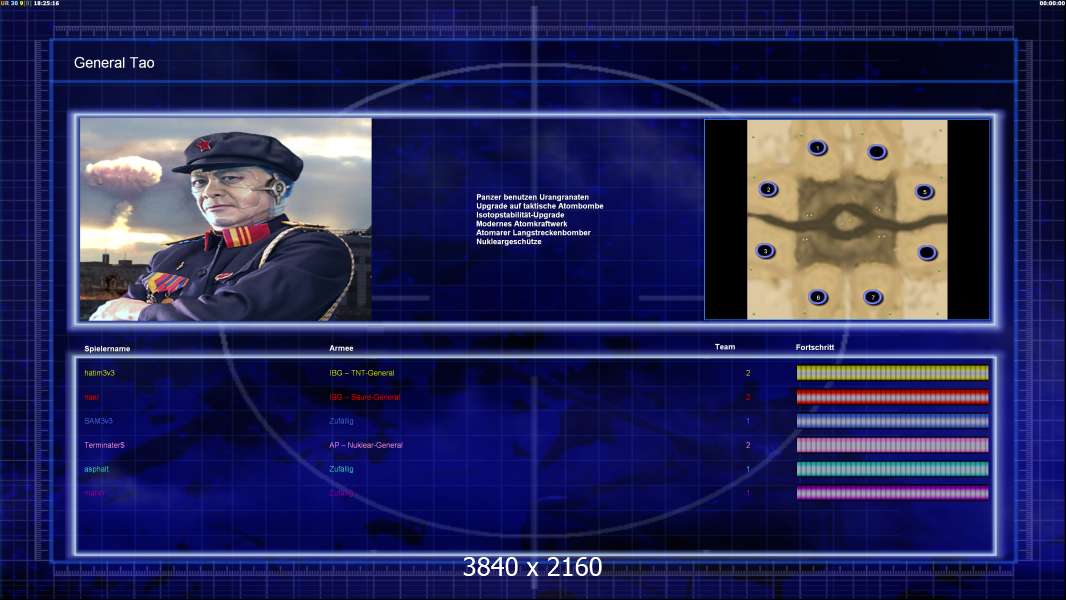Click the team number for SAM3v3

[748, 421]
